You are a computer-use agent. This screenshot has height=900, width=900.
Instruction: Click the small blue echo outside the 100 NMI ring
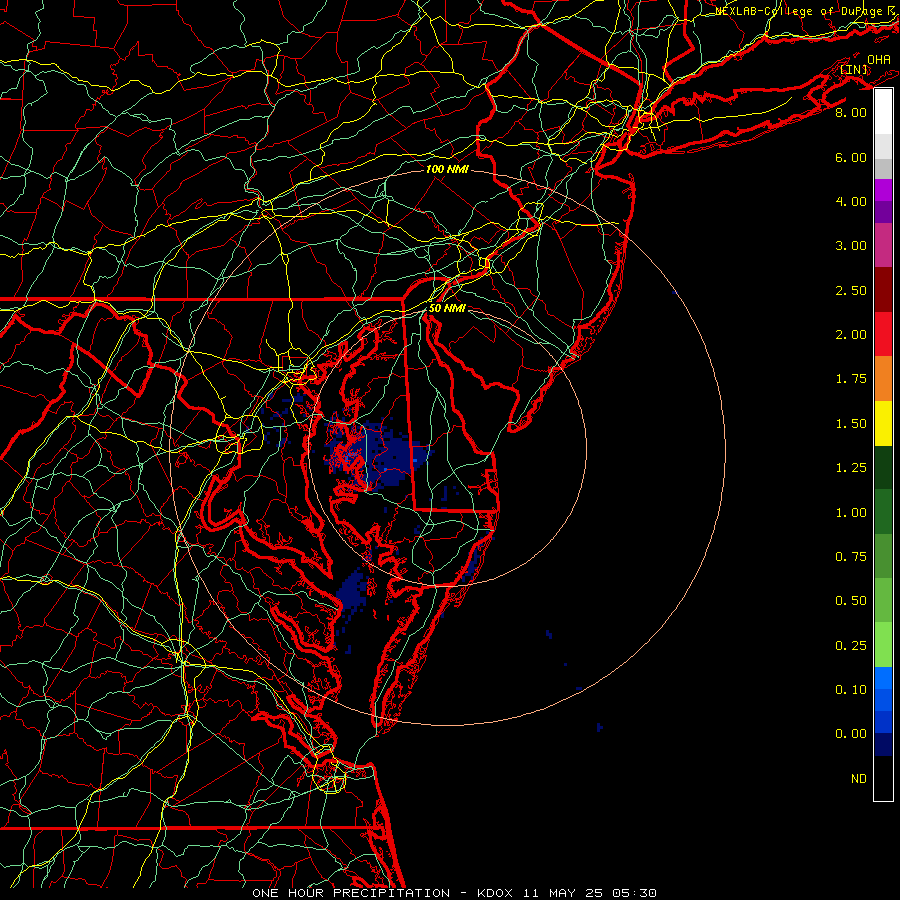click(x=599, y=727)
